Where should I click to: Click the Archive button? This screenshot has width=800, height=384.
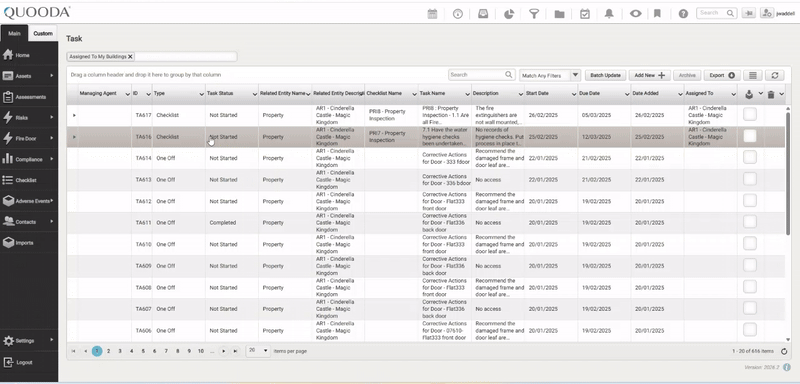[x=687, y=75]
